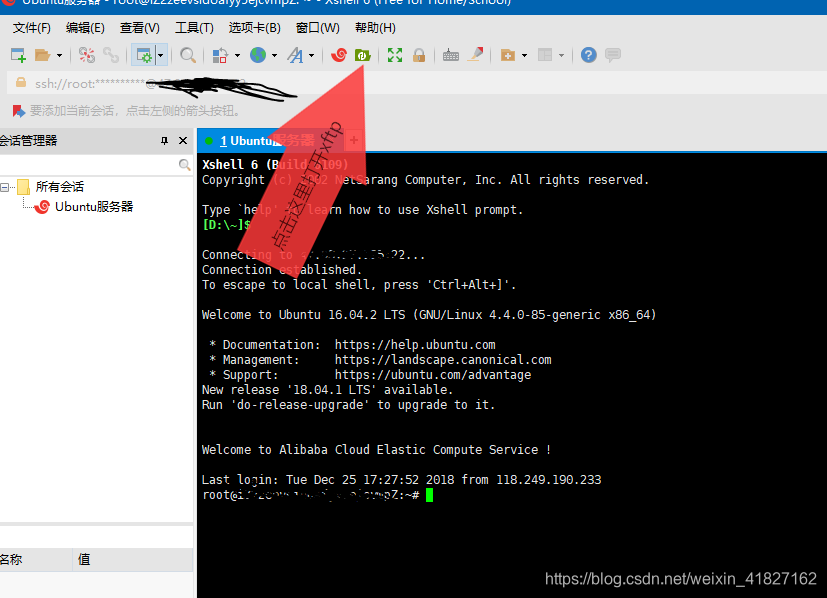
Task: Create a new session with toolbar icon
Action: 18,55
